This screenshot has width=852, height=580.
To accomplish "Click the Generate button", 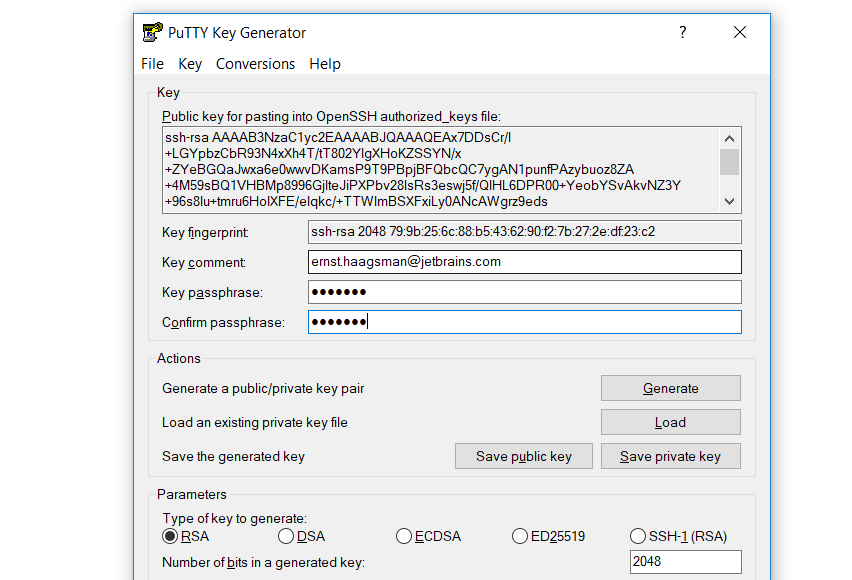I will 671,388.
